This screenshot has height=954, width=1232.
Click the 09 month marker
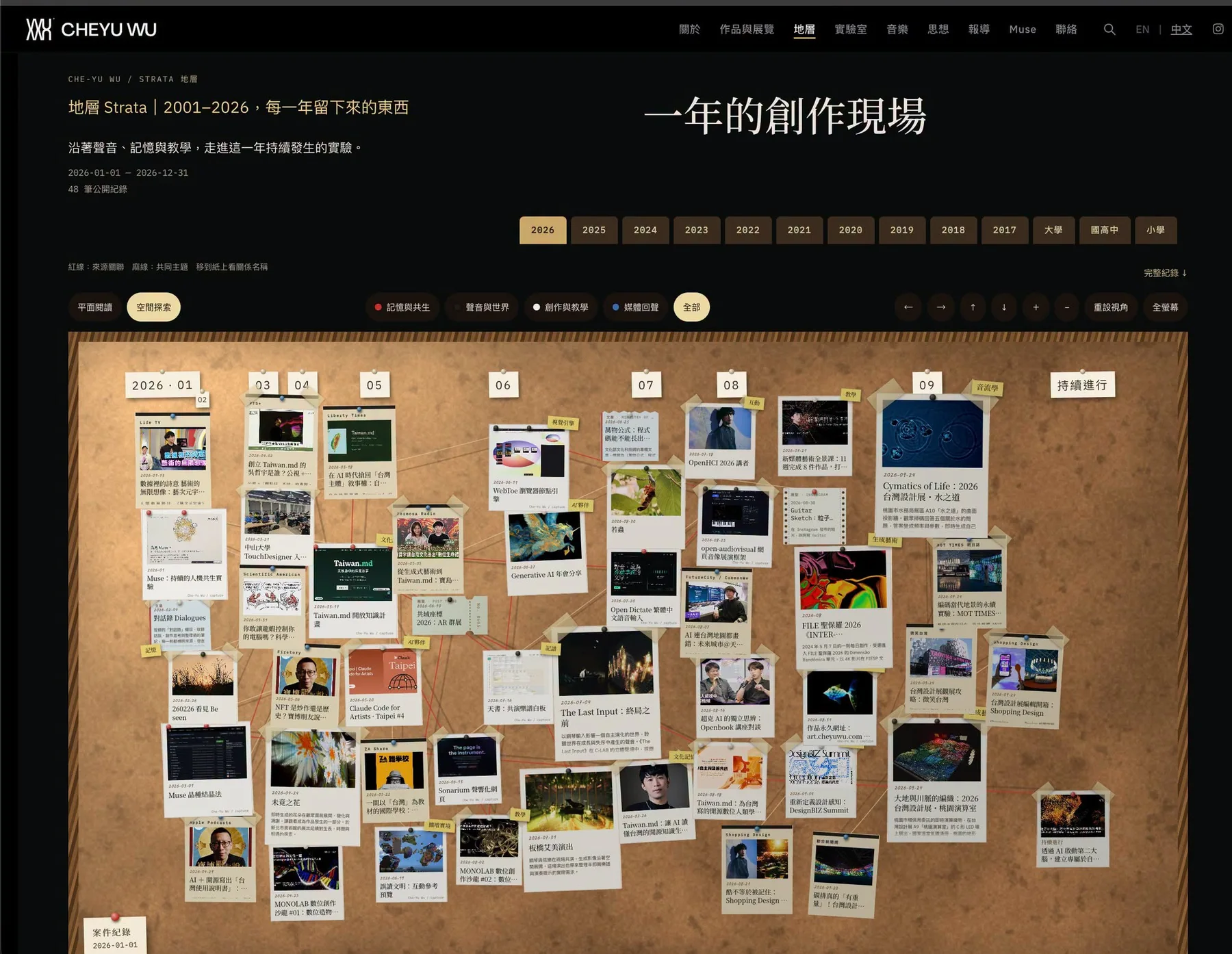(x=927, y=385)
